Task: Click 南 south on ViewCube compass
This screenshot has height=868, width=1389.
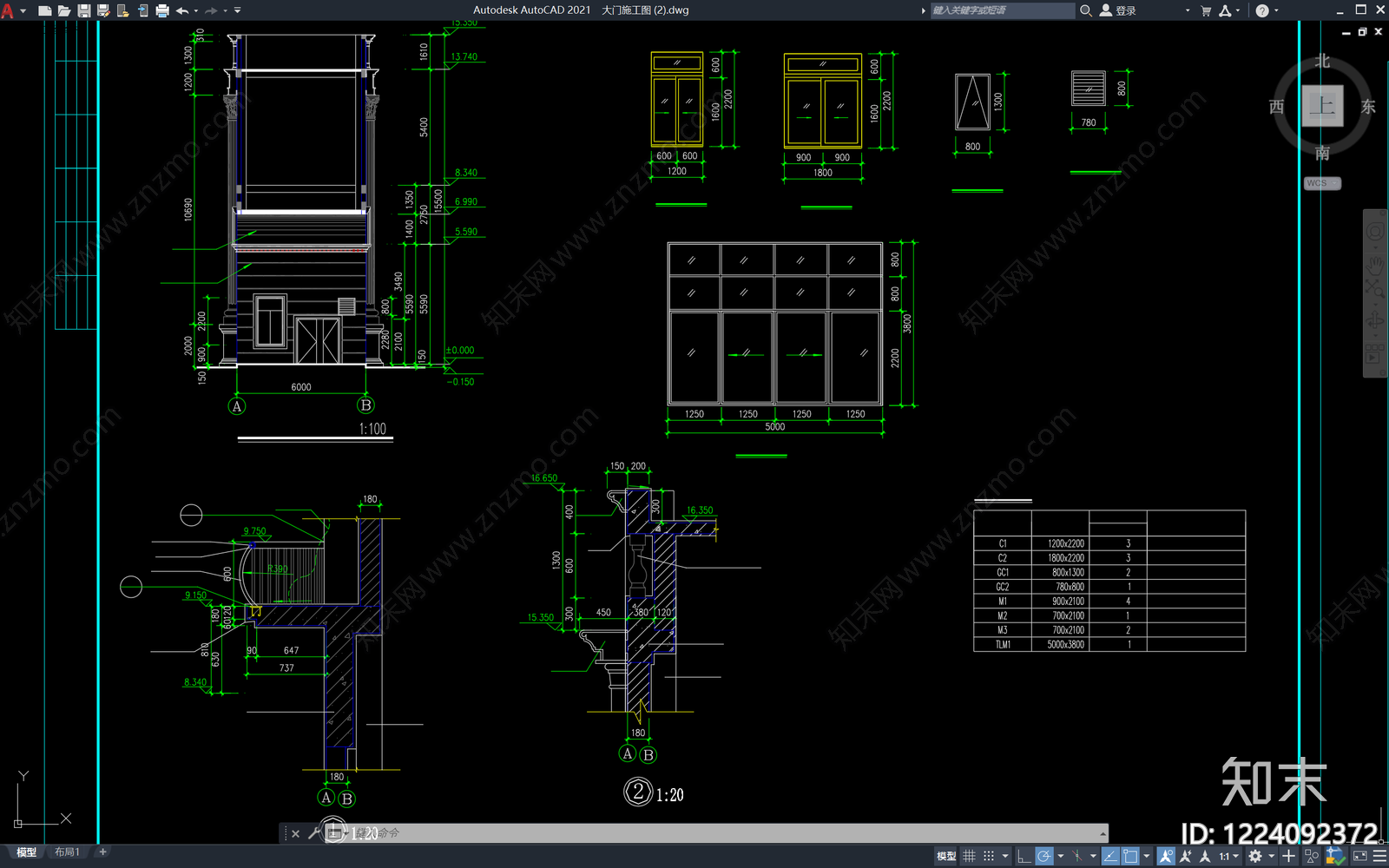Action: coord(1322,153)
